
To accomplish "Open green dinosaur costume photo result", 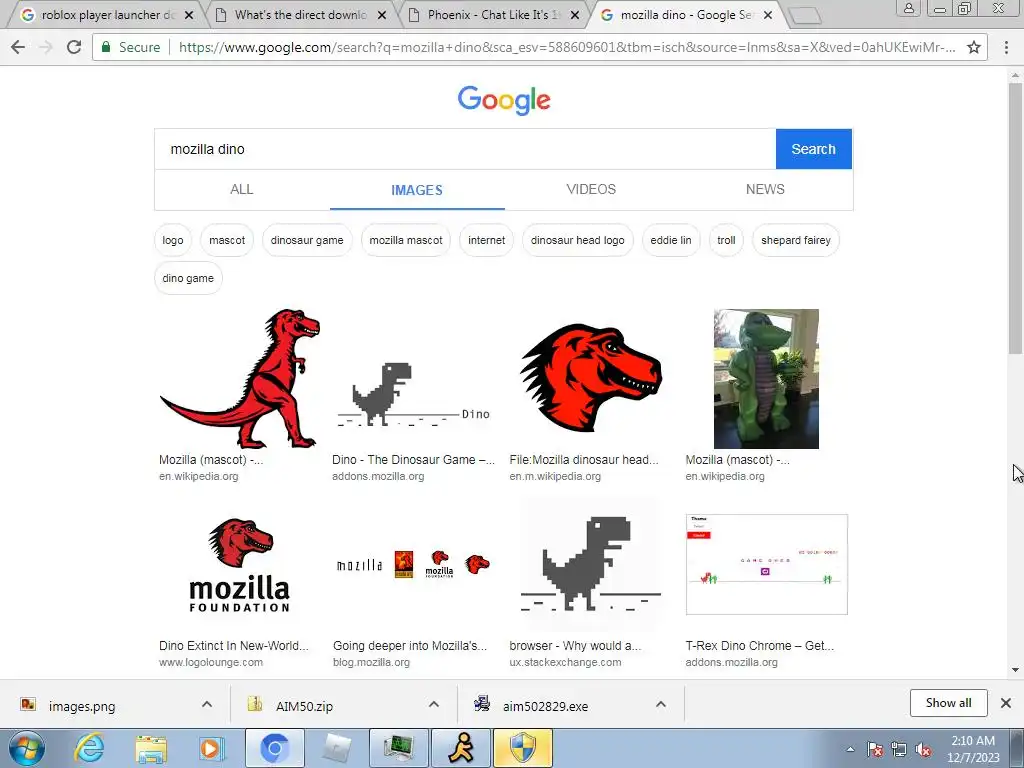I will pos(766,379).
